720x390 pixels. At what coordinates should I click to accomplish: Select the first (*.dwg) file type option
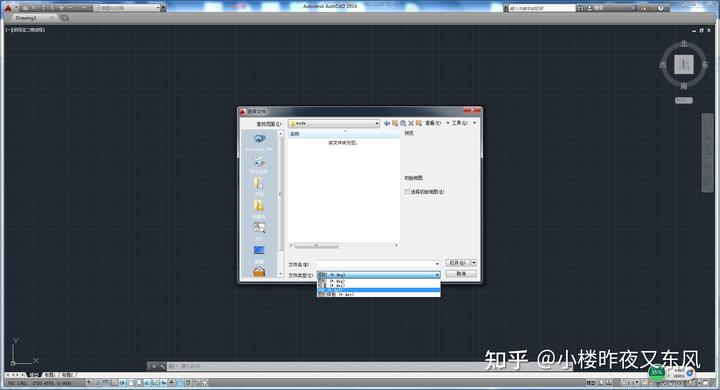click(379, 281)
